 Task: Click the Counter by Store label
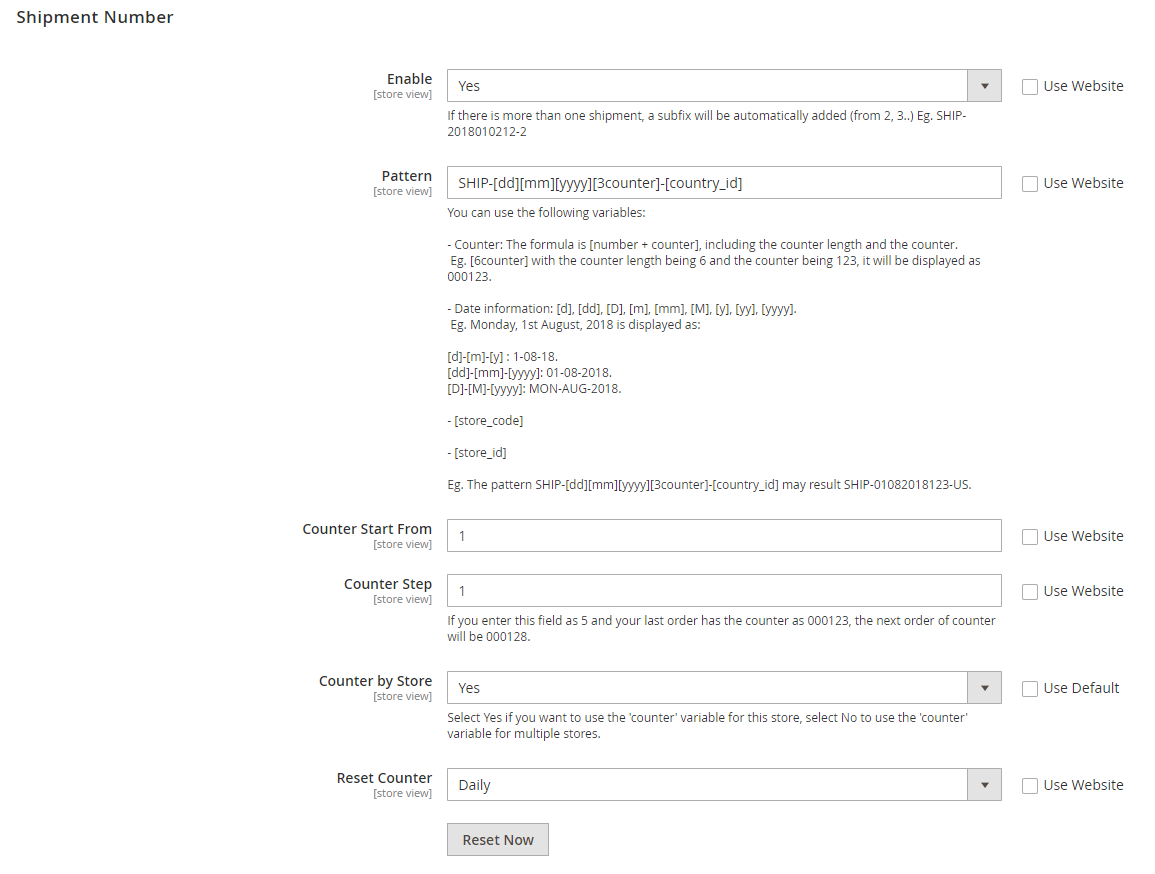(375, 681)
